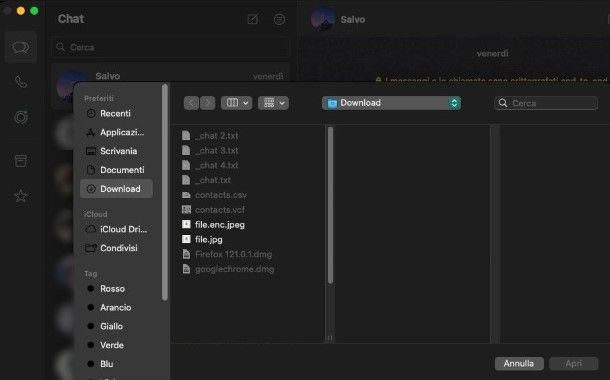Screen dimensions: 610x380
Task: Click _chat.txt in the file list
Action: pyautogui.click(x=213, y=180)
